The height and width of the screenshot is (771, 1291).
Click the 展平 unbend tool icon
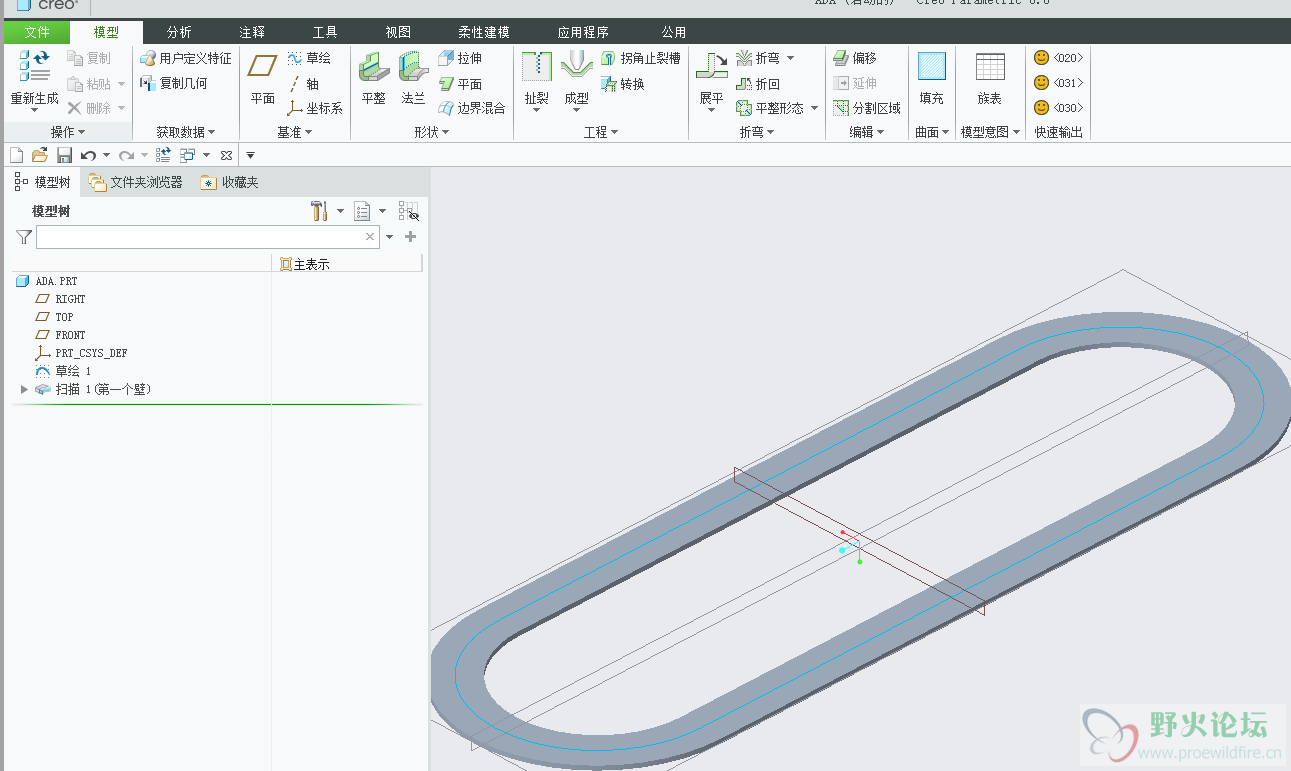point(712,67)
